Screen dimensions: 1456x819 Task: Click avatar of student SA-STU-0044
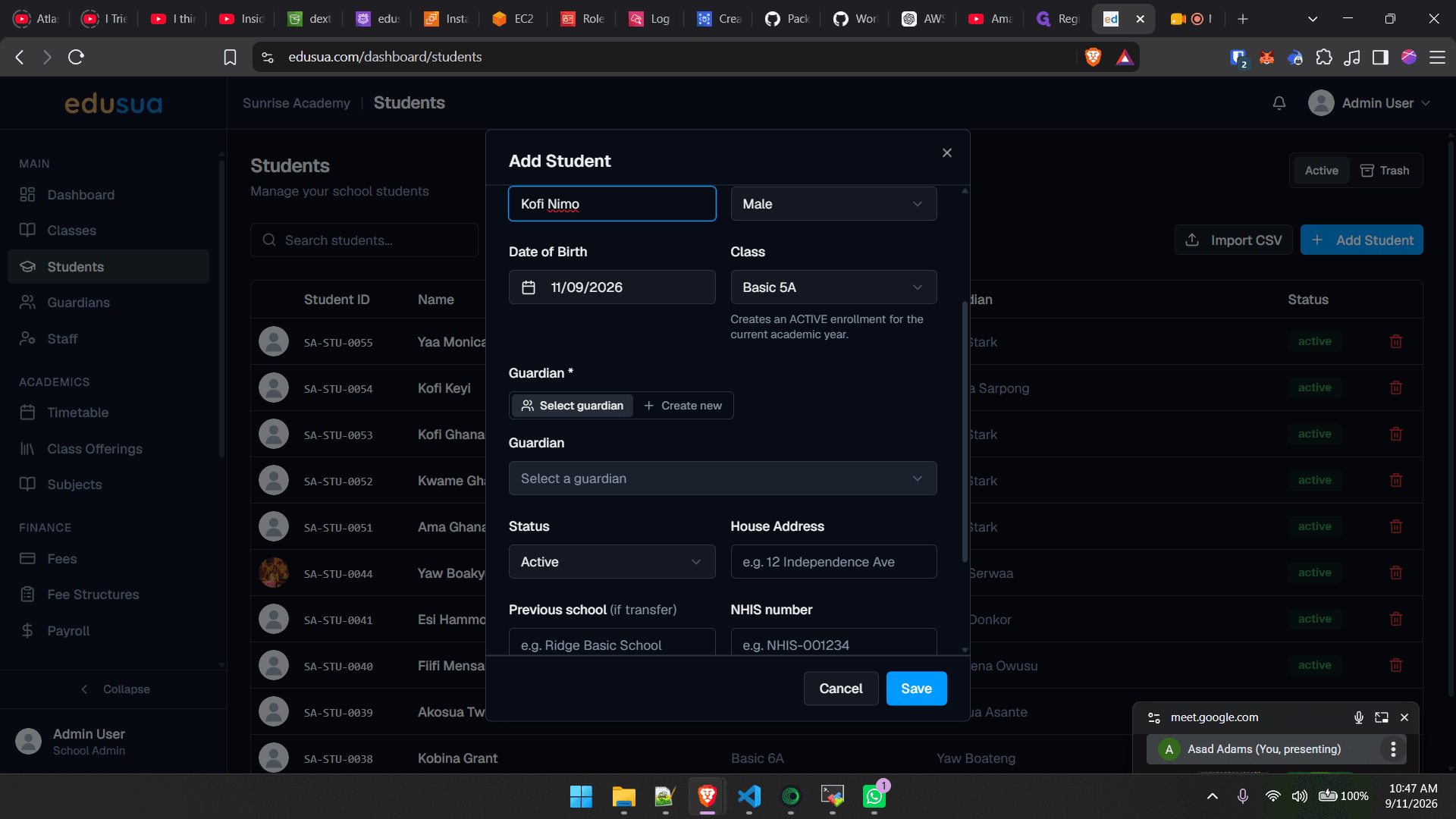point(274,573)
